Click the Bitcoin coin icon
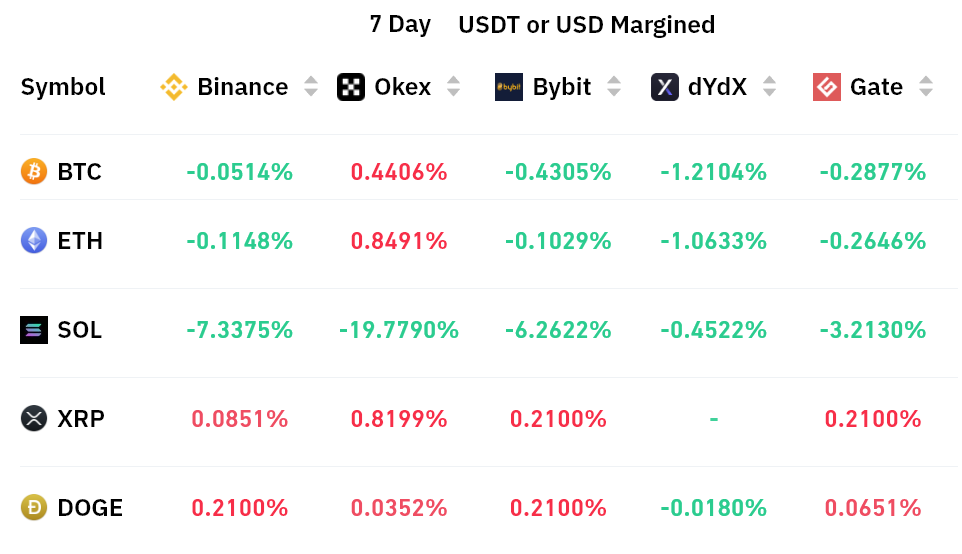Screen dimensions: 962x554 (34, 172)
